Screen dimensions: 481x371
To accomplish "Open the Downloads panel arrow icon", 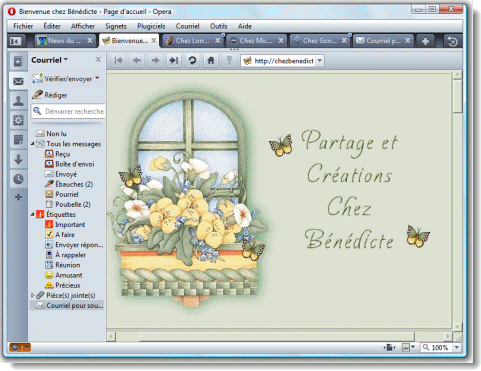I will click(18, 160).
